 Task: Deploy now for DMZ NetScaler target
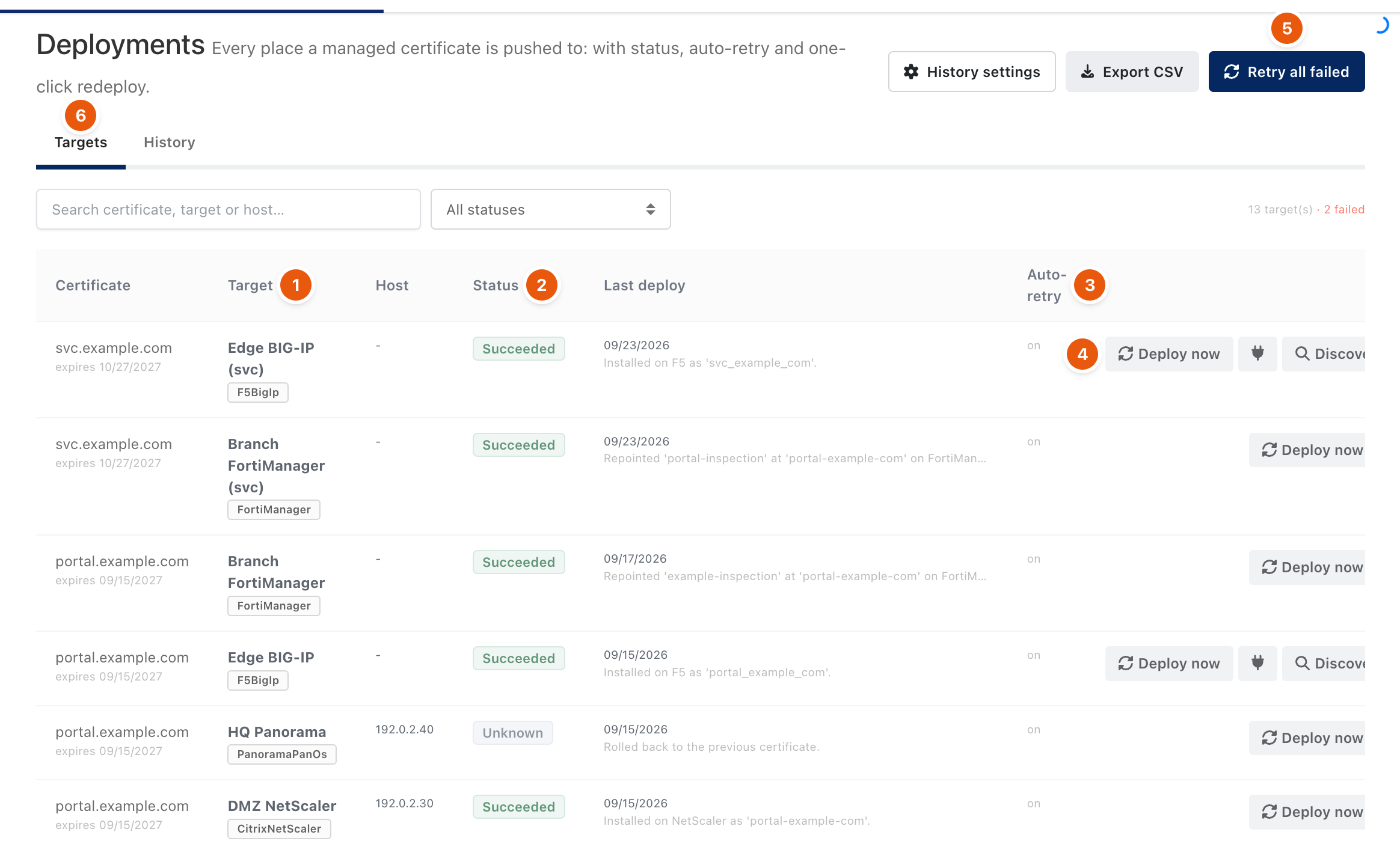[x=1307, y=812]
